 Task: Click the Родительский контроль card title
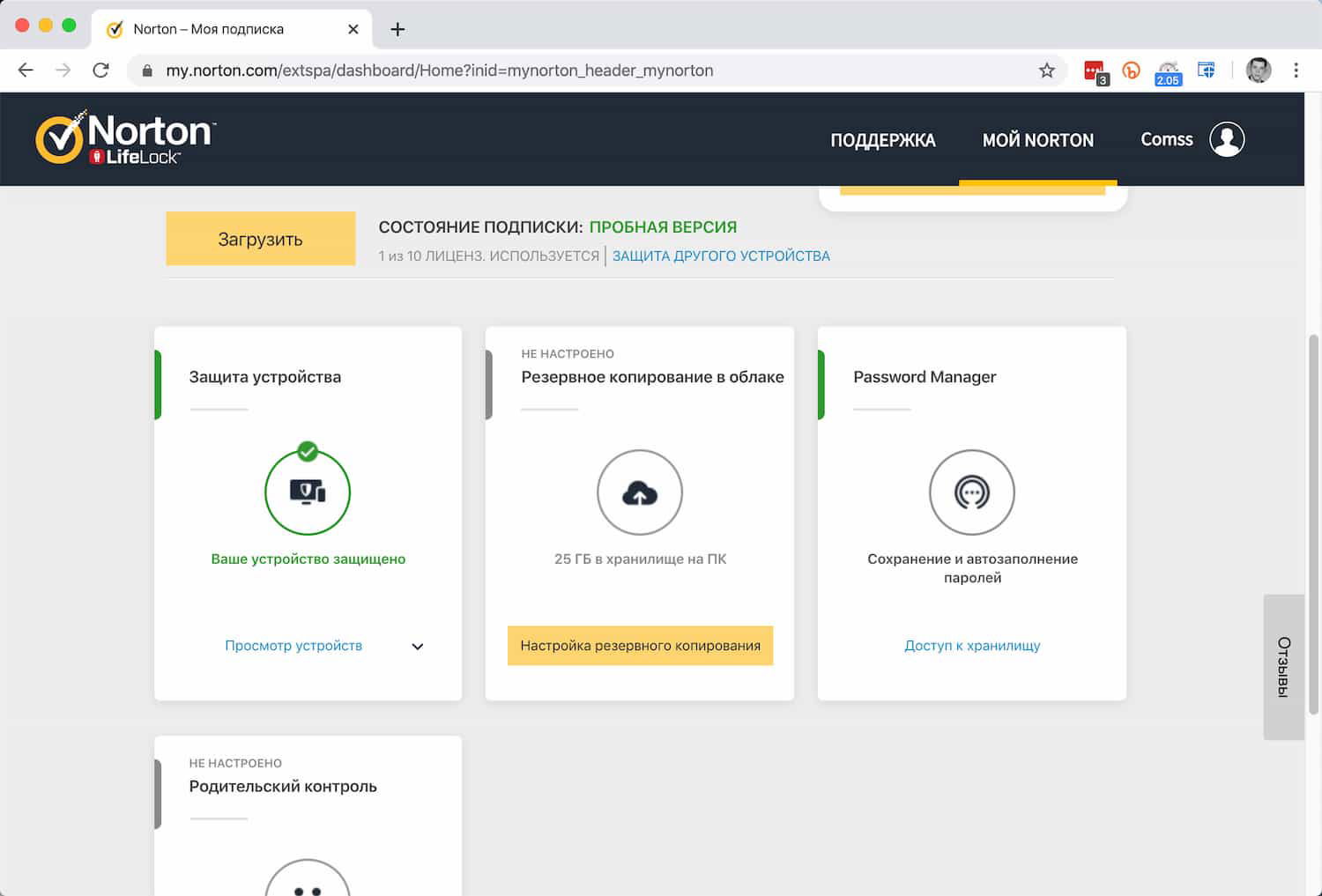[x=283, y=787]
